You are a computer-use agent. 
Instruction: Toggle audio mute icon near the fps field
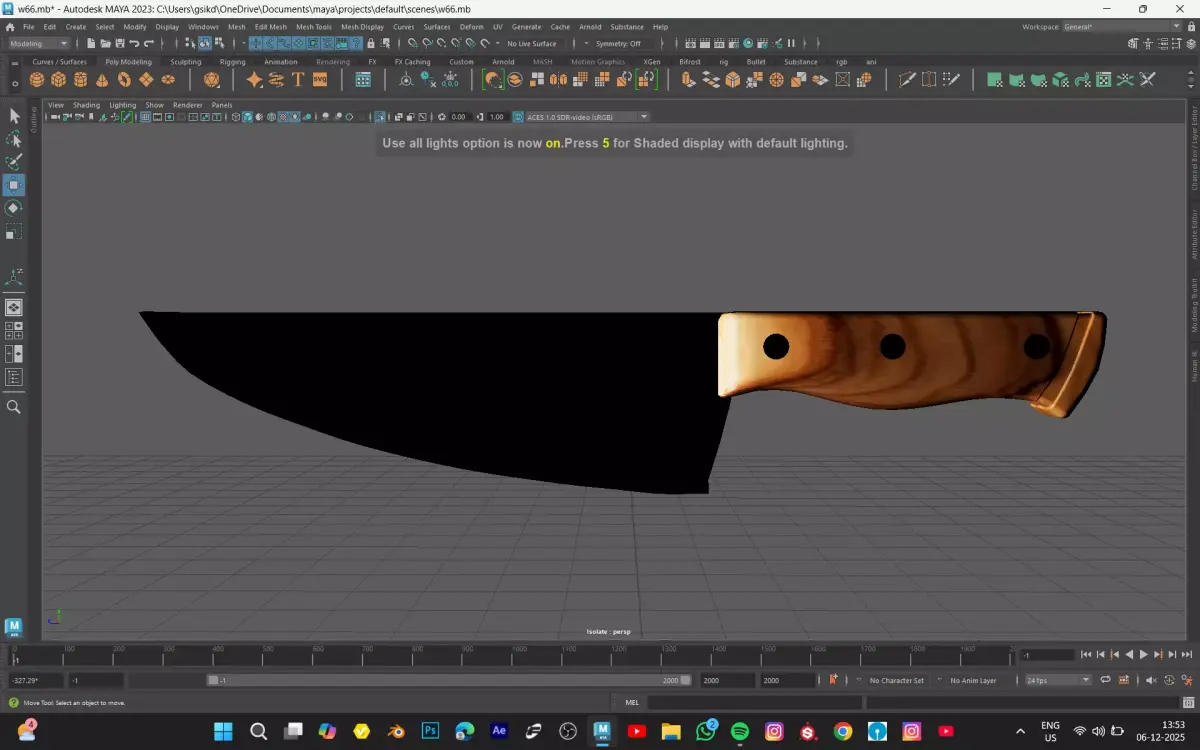pyautogui.click(x=1151, y=680)
